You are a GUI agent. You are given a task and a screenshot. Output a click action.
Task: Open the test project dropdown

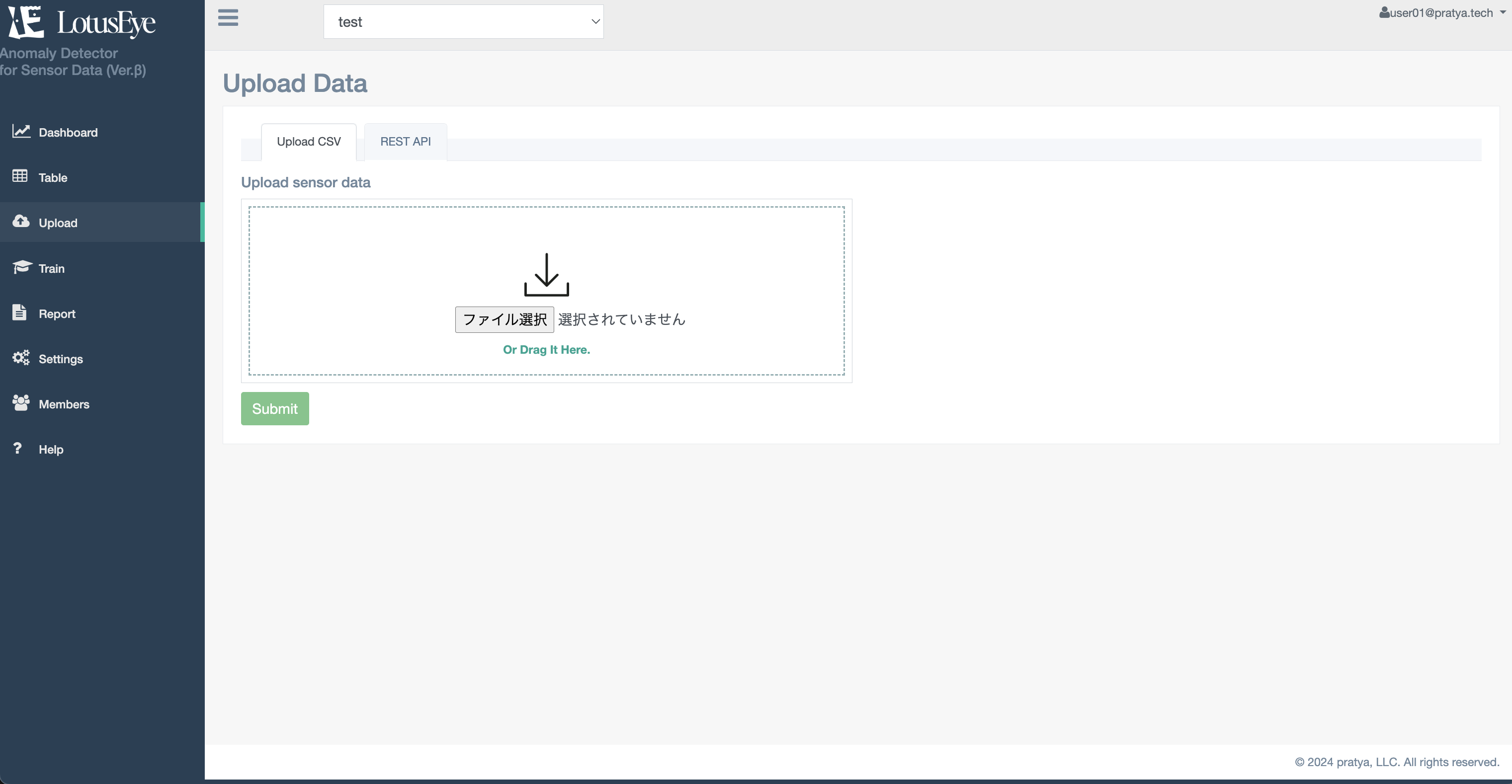pyautogui.click(x=463, y=22)
